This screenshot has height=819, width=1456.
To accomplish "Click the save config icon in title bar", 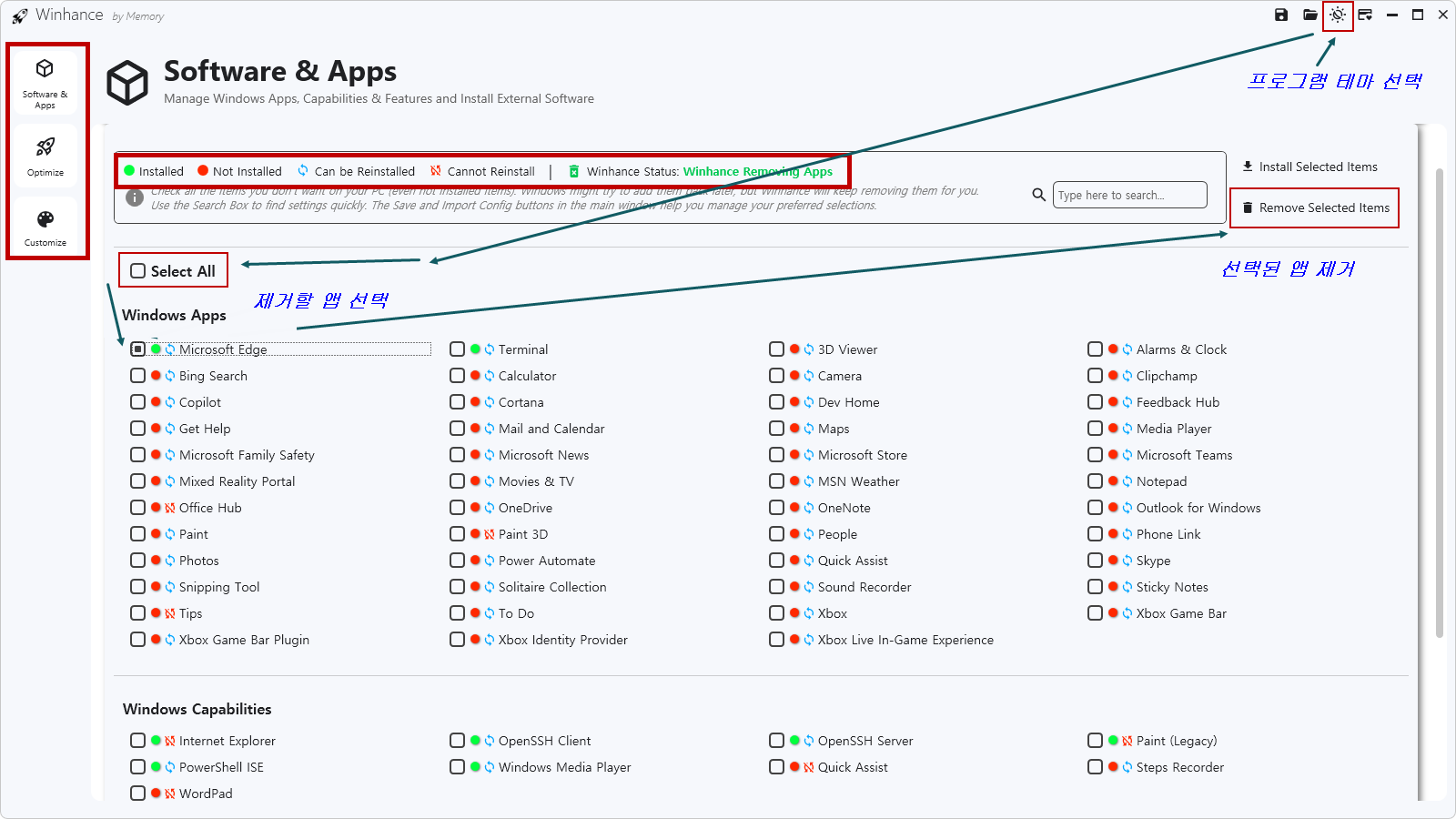I will tap(1281, 15).
